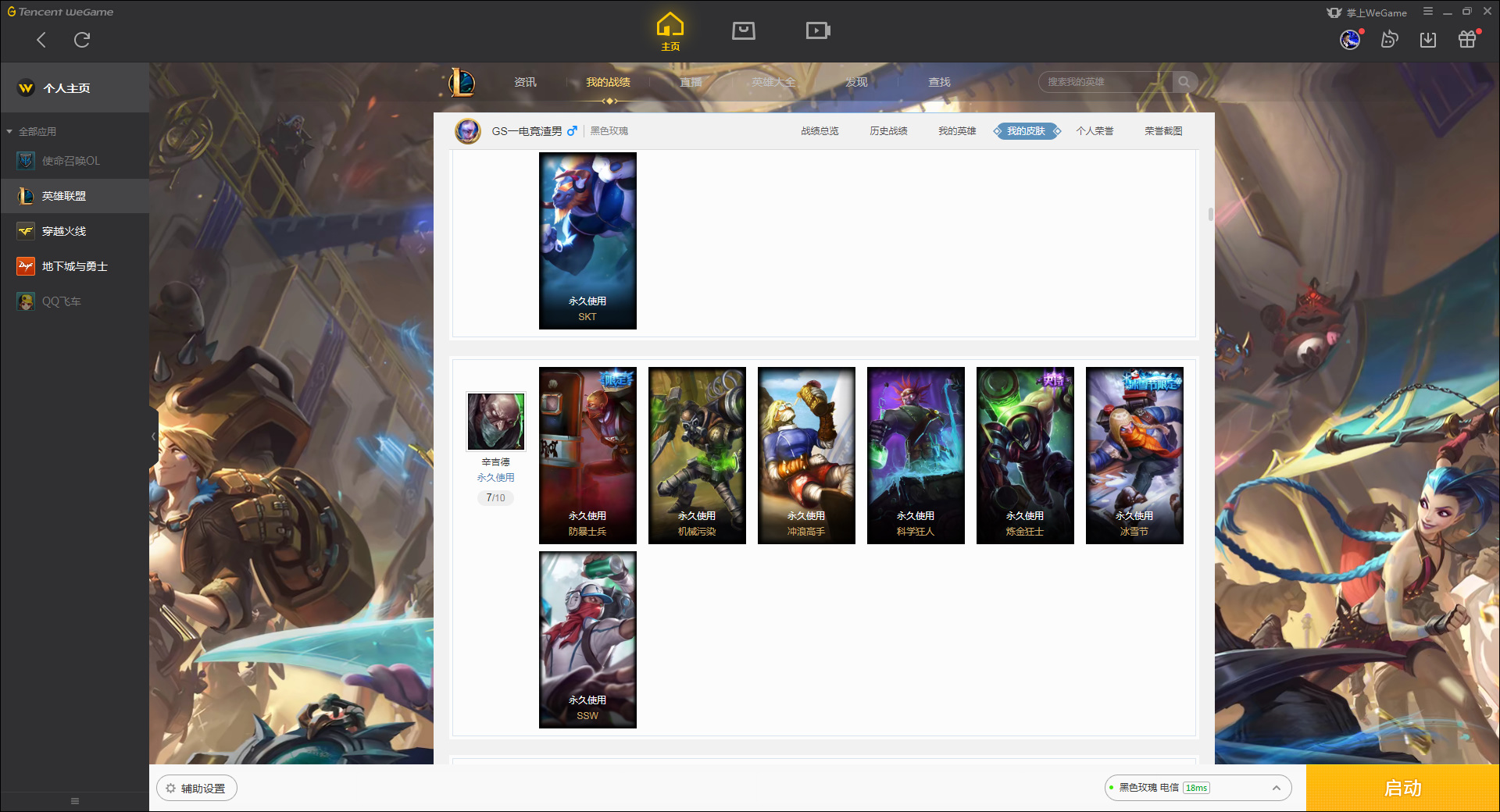Open the friends chat icon
The width and height of the screenshot is (1500, 812).
(1389, 39)
